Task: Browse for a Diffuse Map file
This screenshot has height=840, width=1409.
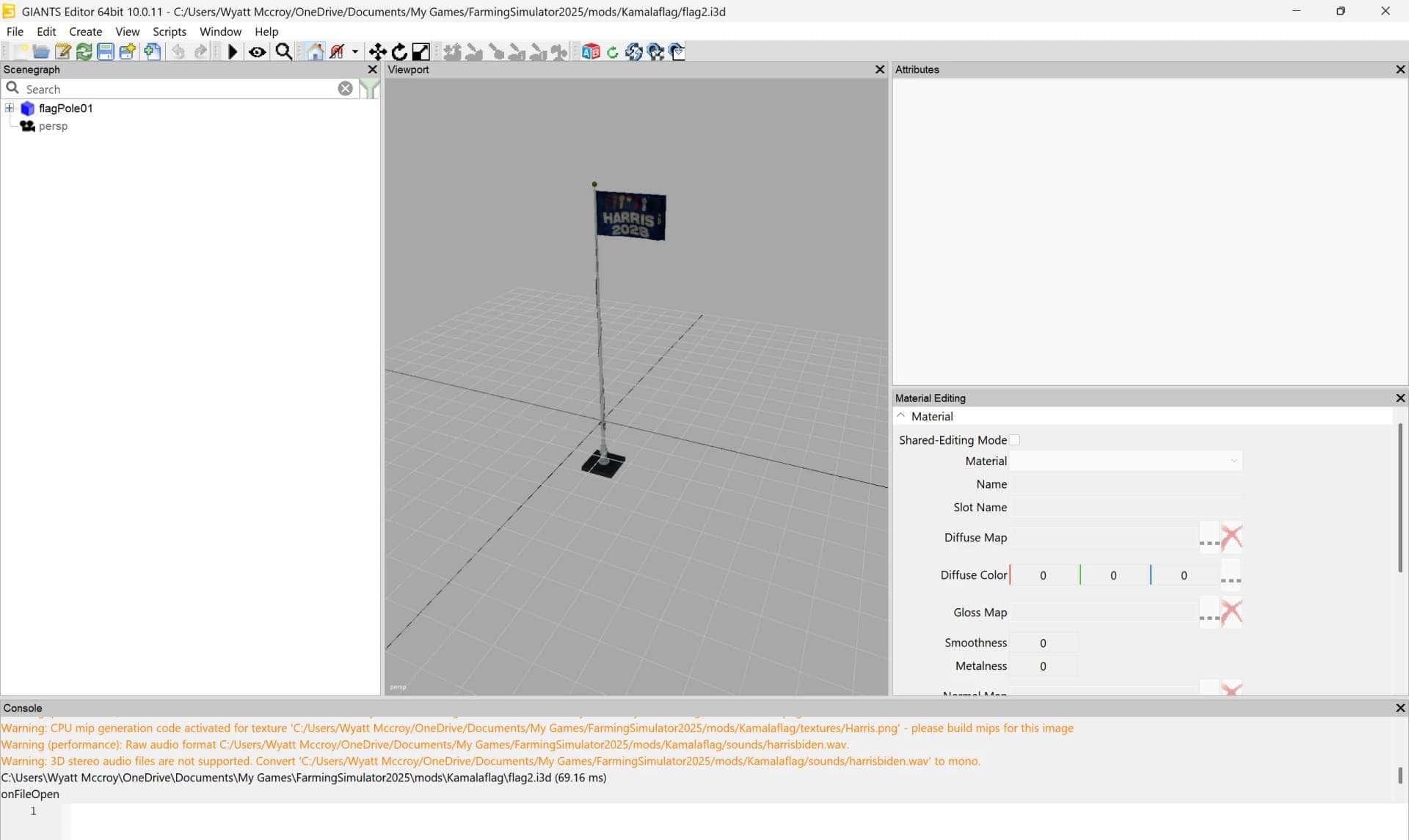Action: [1209, 538]
